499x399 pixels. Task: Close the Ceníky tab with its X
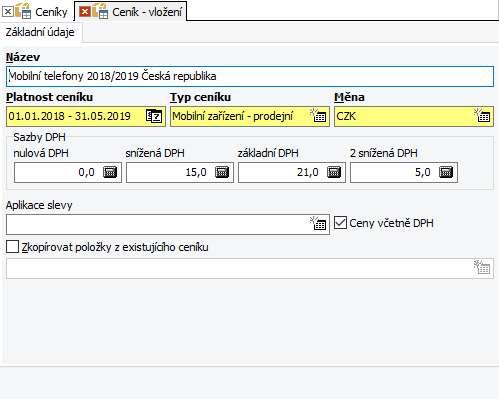(x=8, y=12)
